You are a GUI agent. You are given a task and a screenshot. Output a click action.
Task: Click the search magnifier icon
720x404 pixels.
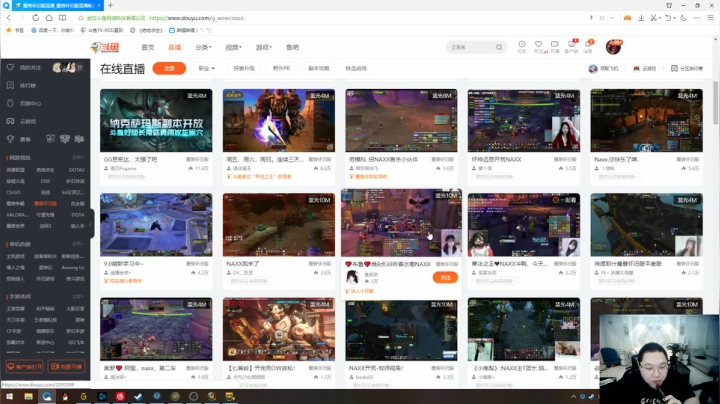coord(499,47)
